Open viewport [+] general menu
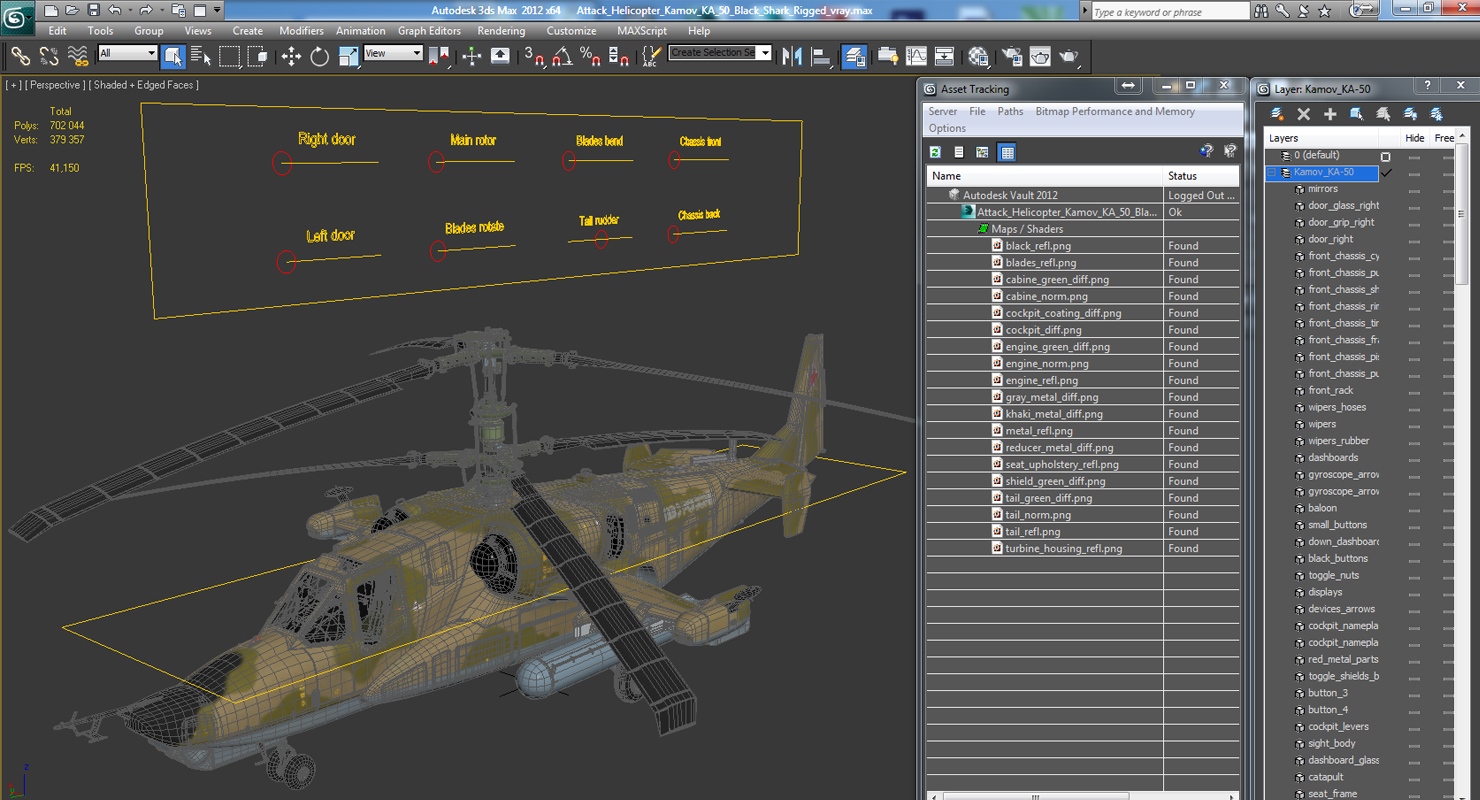 (x=13, y=85)
